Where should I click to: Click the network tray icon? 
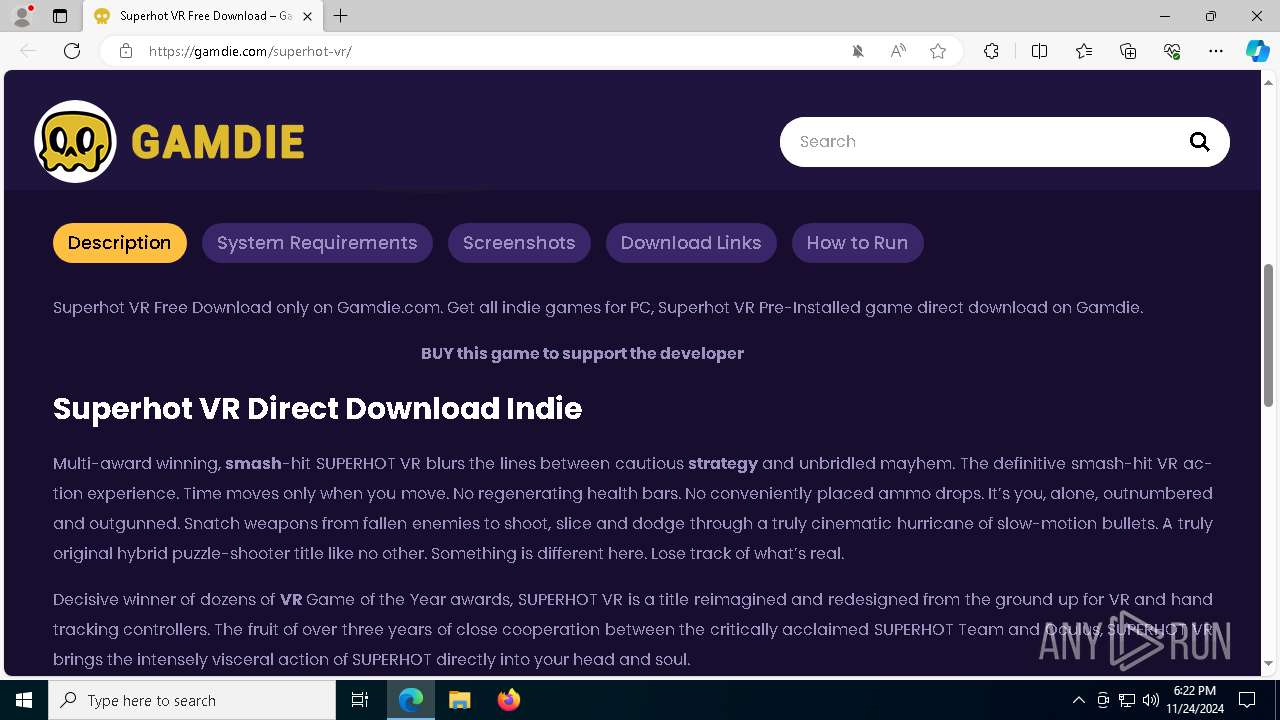pos(1127,700)
